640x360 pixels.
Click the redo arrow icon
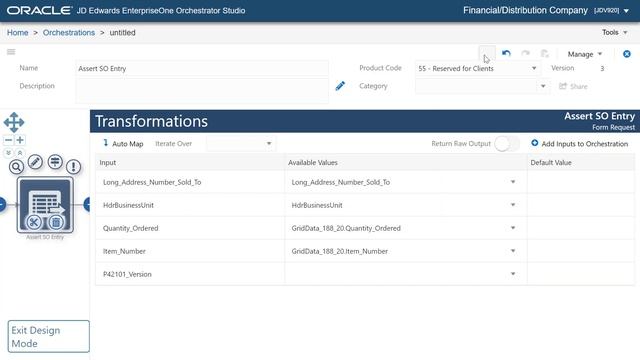pyautogui.click(x=525, y=53)
